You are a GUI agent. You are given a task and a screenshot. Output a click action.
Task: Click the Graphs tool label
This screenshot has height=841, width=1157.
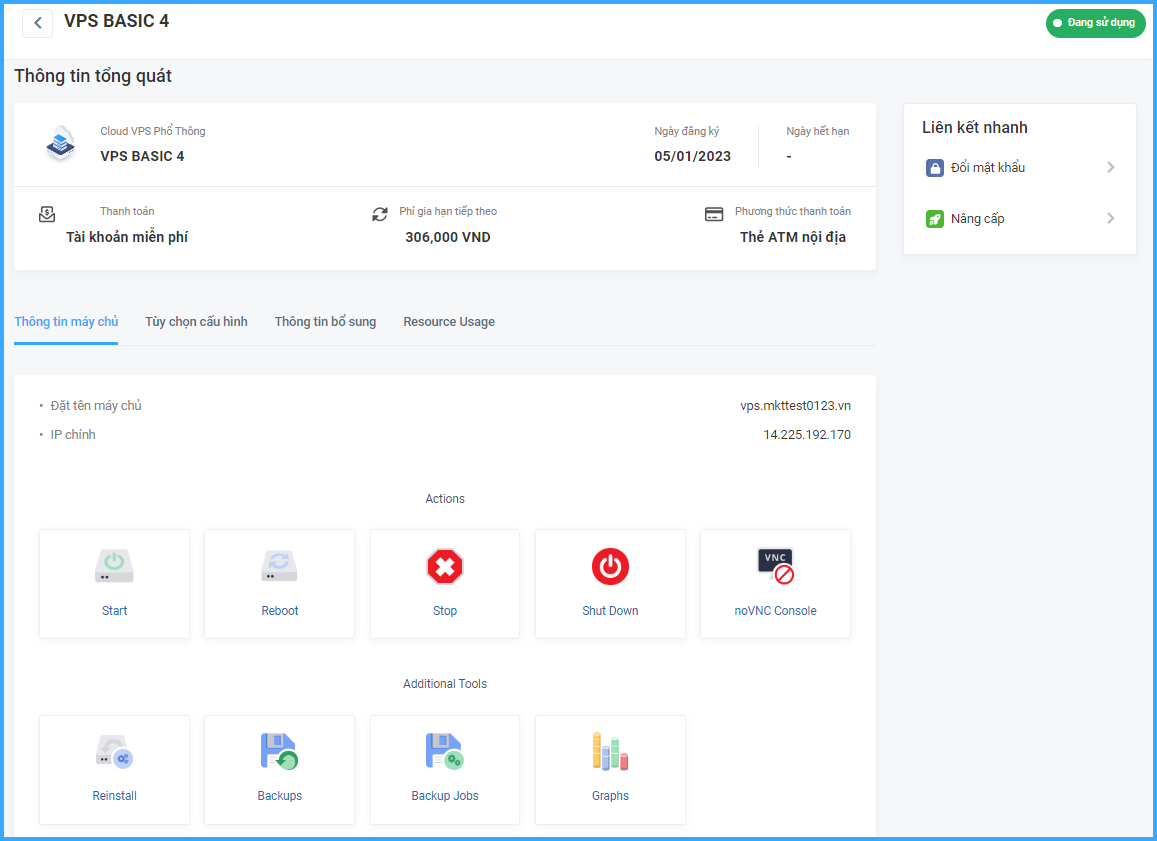tap(610, 796)
